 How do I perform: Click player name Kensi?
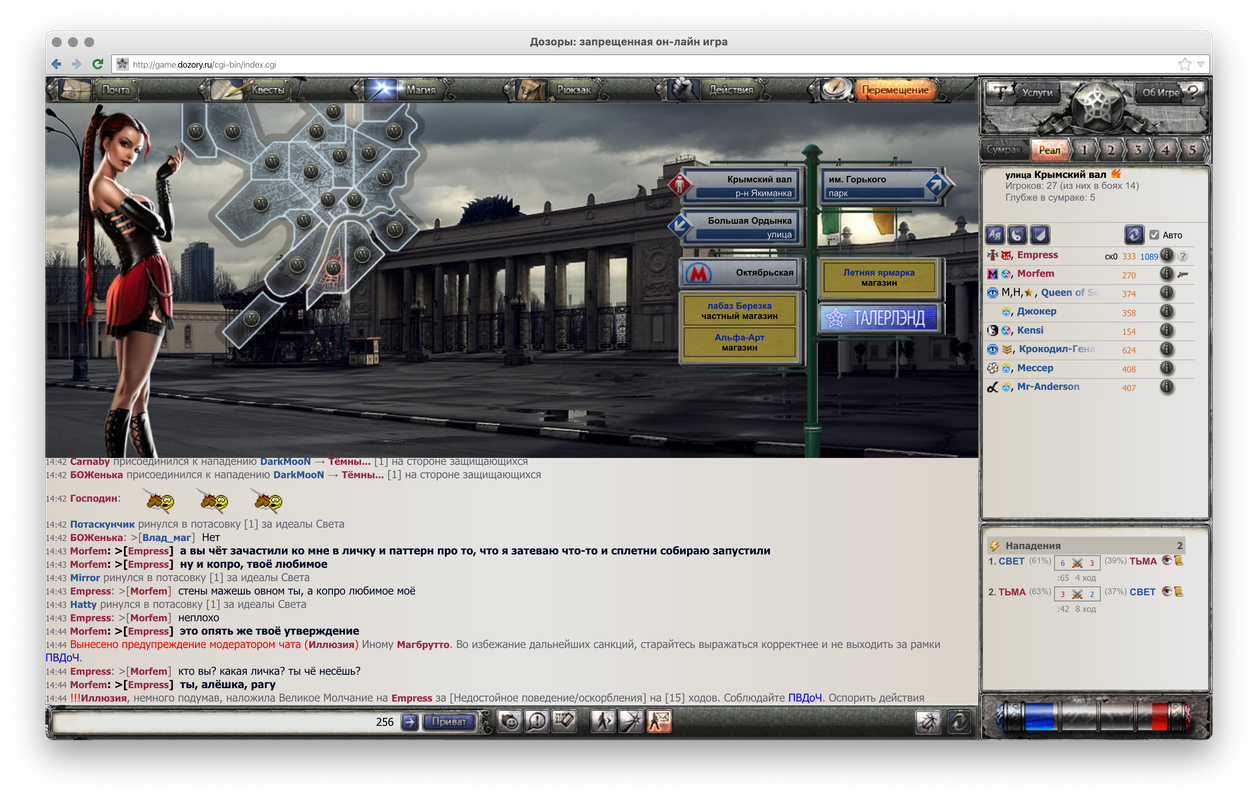(x=1030, y=330)
